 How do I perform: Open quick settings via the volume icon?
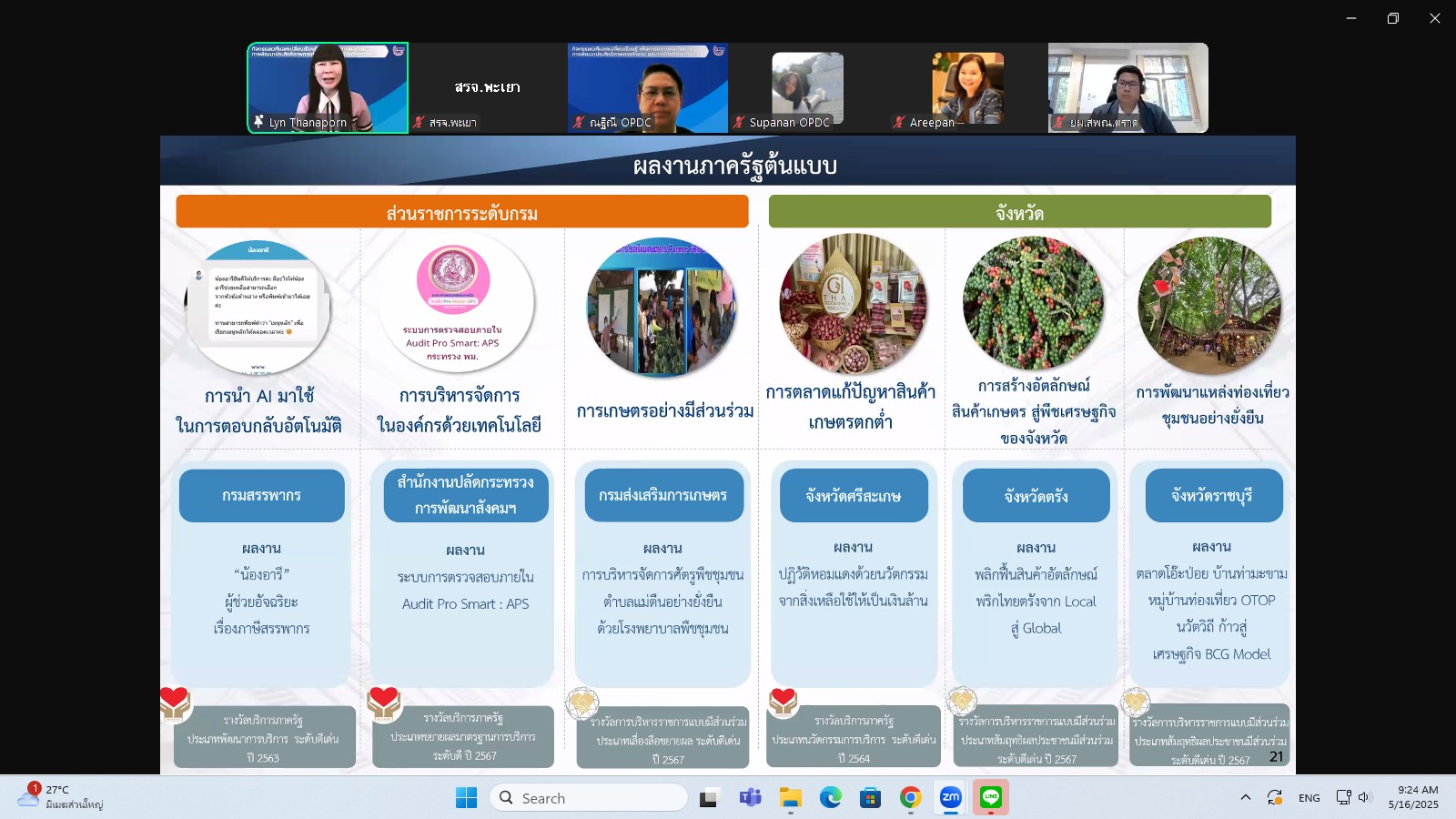(x=1364, y=798)
